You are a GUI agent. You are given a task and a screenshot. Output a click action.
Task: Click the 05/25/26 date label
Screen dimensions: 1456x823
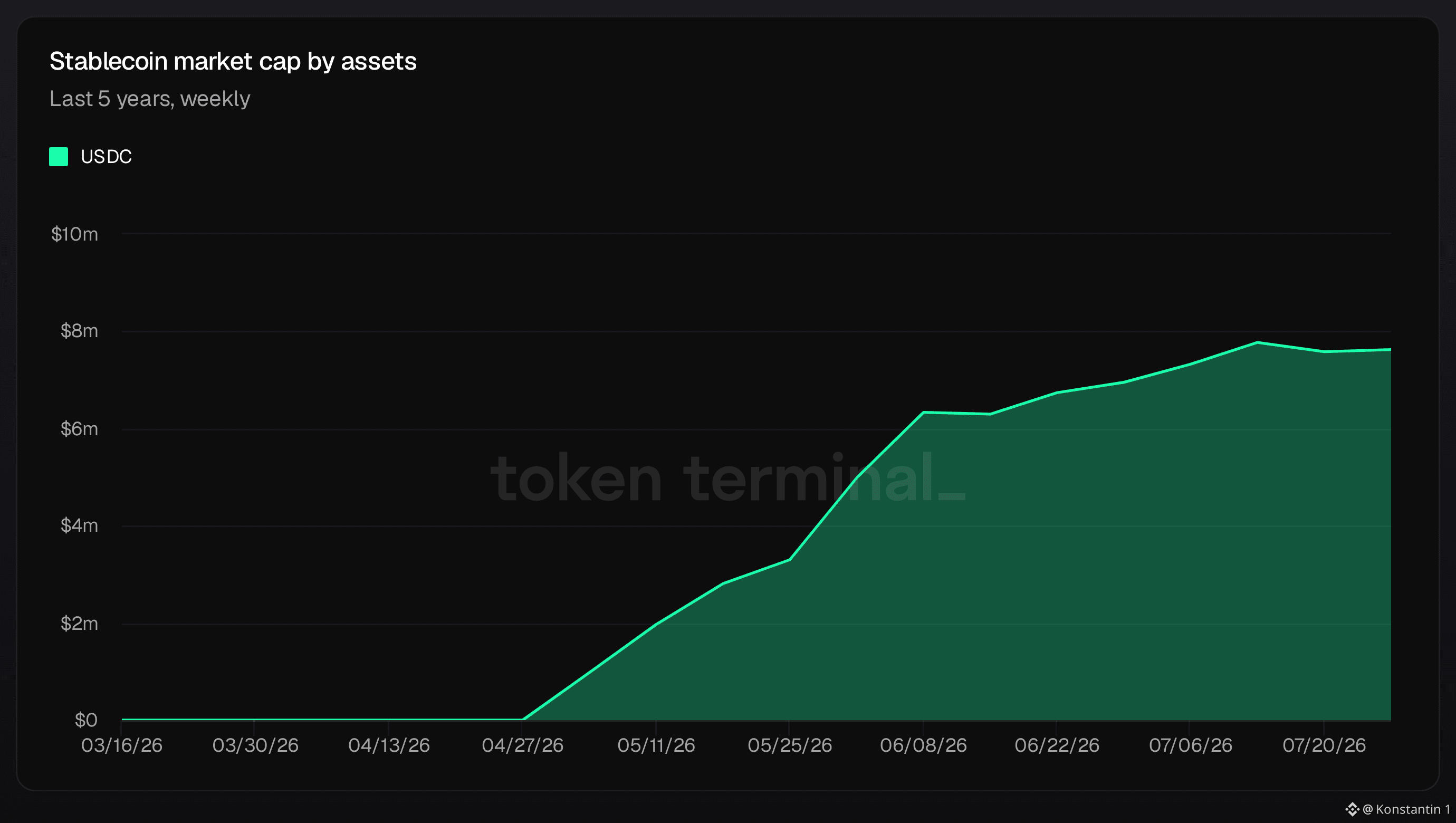click(790, 745)
